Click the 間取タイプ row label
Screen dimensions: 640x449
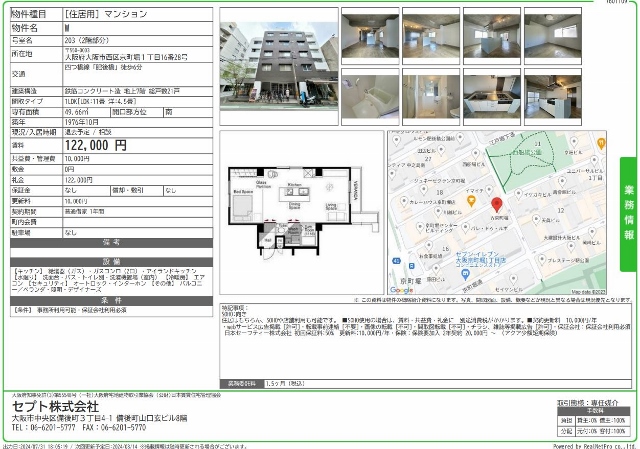pyautogui.click(x=27, y=101)
